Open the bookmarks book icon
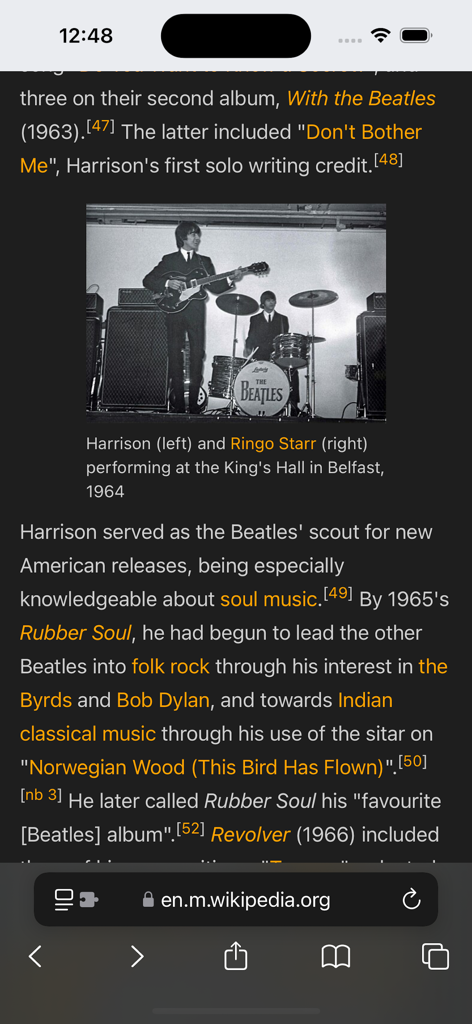 click(x=336, y=957)
